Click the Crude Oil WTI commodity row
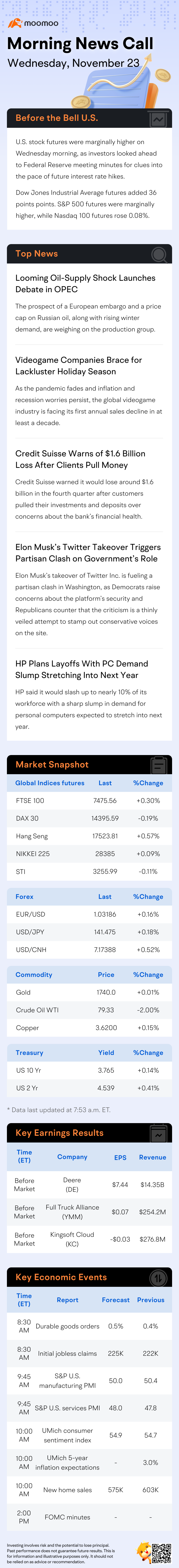The image size is (179, 1568). click(89, 1010)
